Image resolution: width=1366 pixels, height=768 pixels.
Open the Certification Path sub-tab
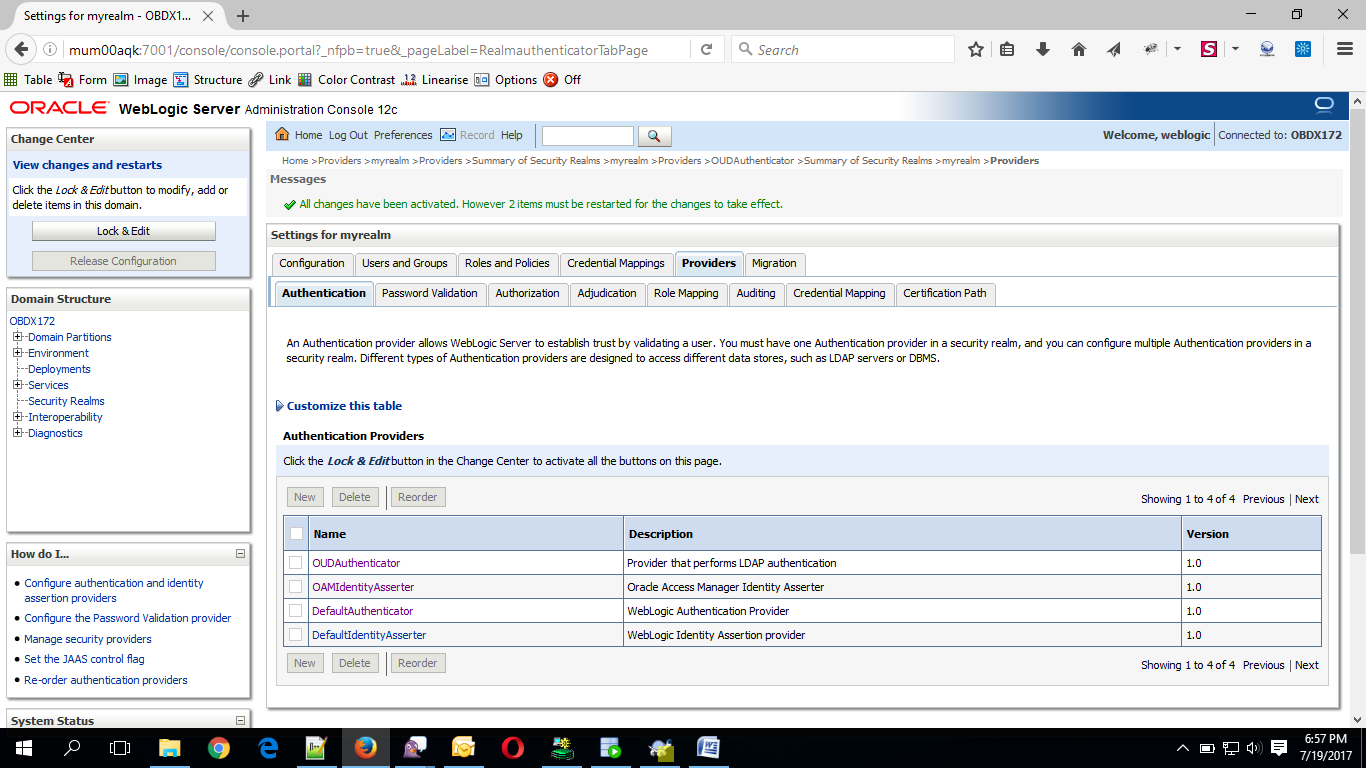945,293
